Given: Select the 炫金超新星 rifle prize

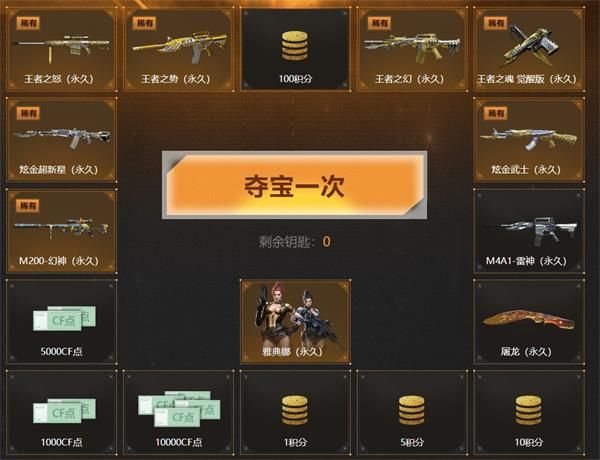Looking at the screenshot, I should (x=61, y=140).
